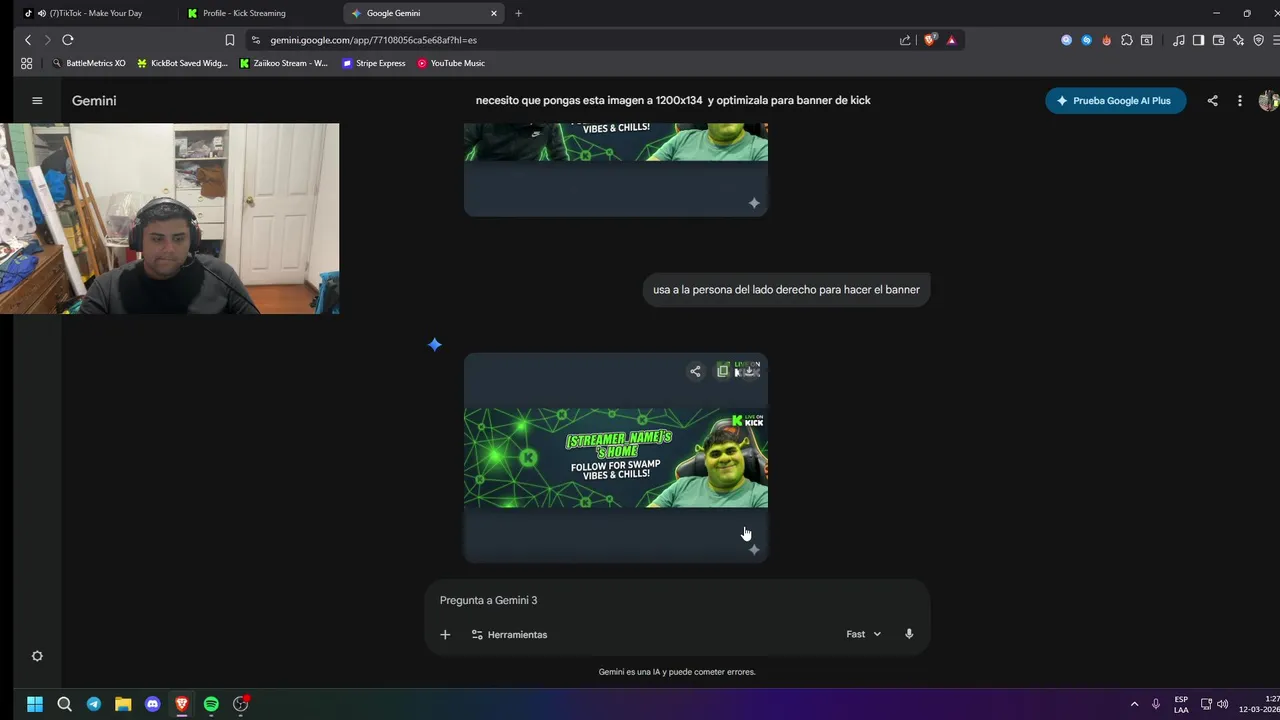Reload the current browser page

[x=67, y=40]
